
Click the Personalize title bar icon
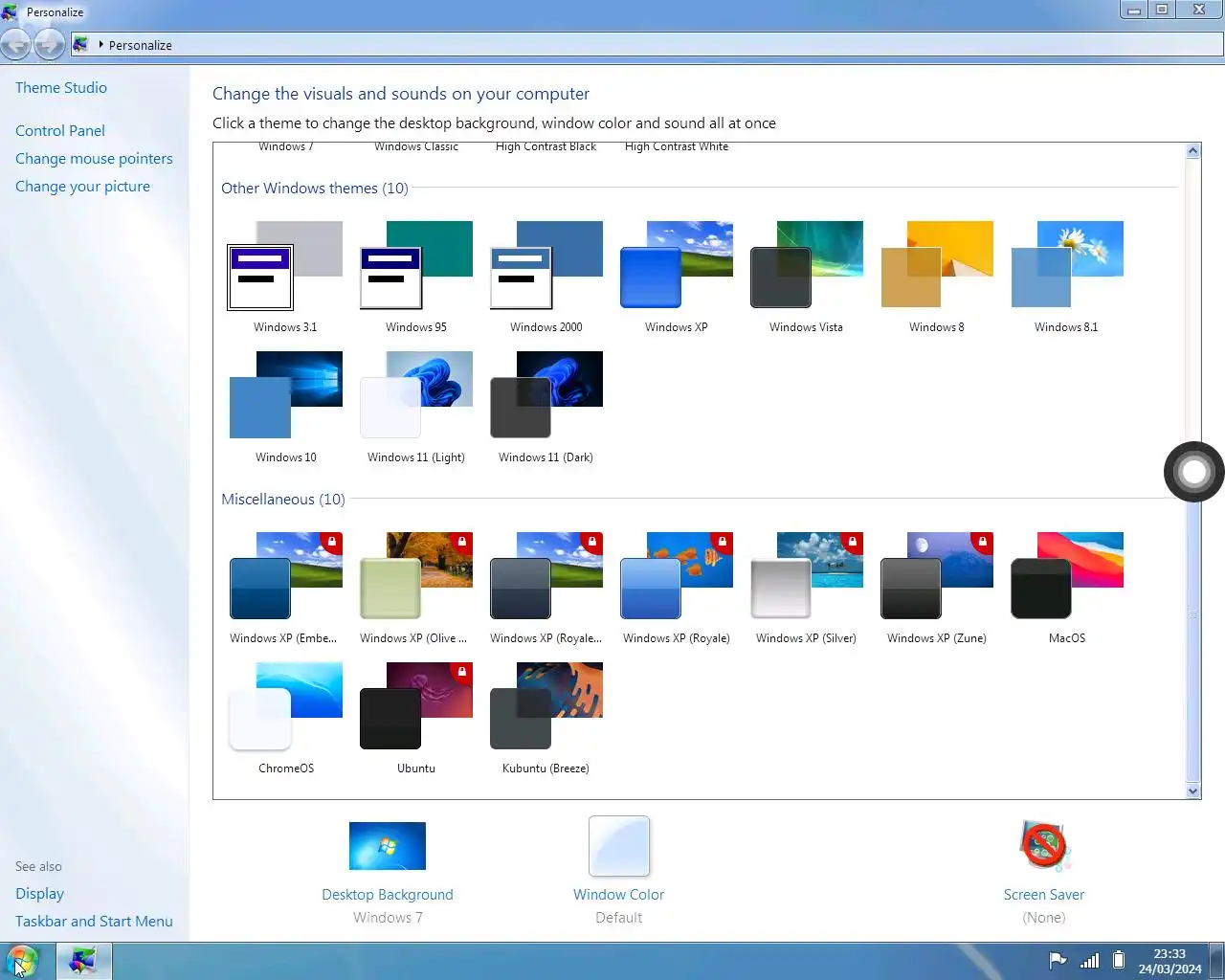(10, 11)
